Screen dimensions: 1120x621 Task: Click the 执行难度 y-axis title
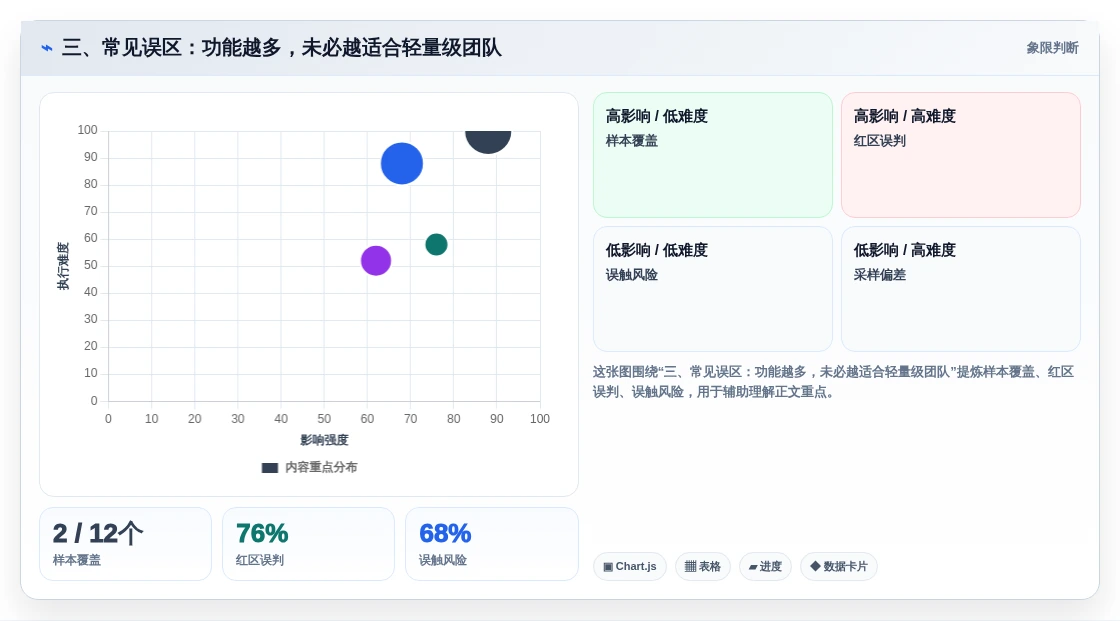64,266
